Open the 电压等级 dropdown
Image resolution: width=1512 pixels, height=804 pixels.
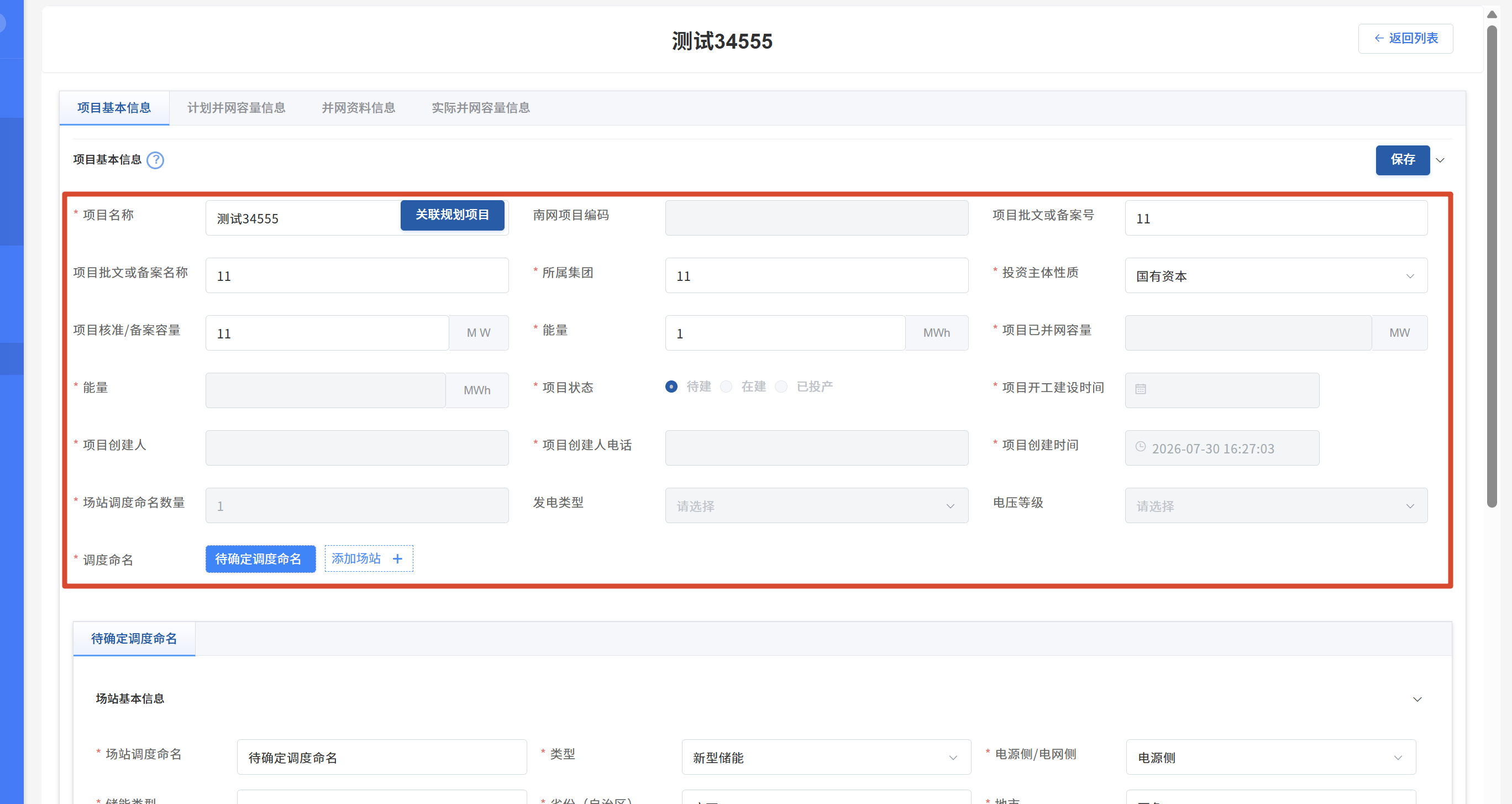click(1275, 505)
